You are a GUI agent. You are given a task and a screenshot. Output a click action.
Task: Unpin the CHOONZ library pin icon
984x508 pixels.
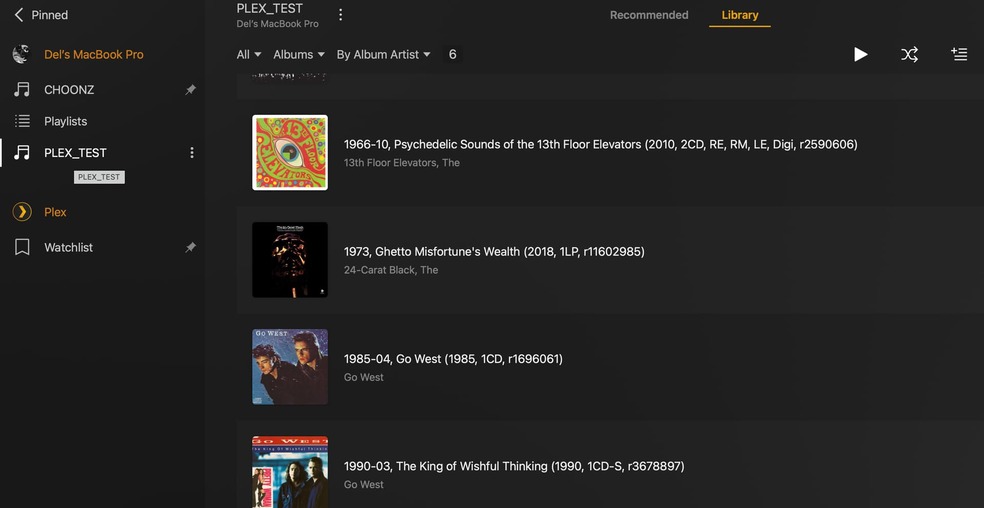(190, 90)
